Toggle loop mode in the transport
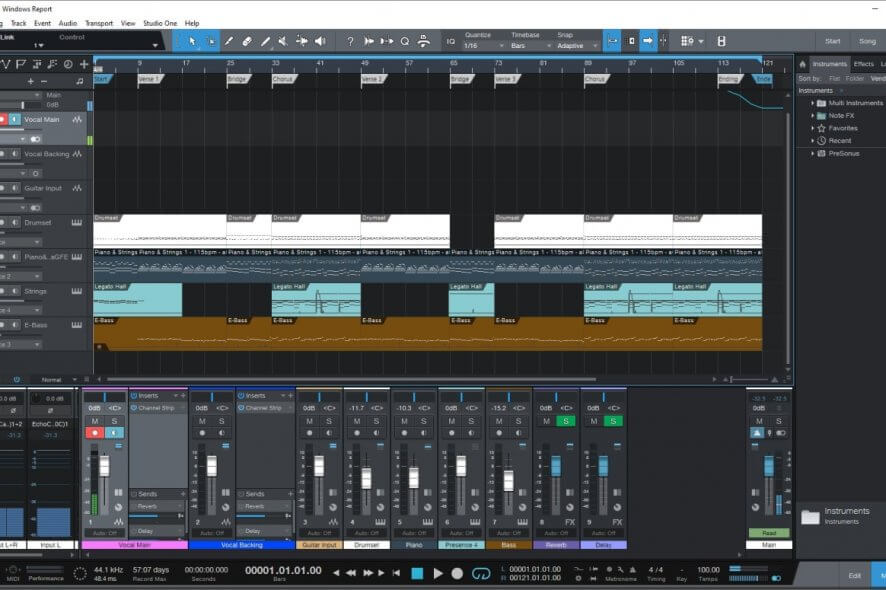 click(x=481, y=574)
